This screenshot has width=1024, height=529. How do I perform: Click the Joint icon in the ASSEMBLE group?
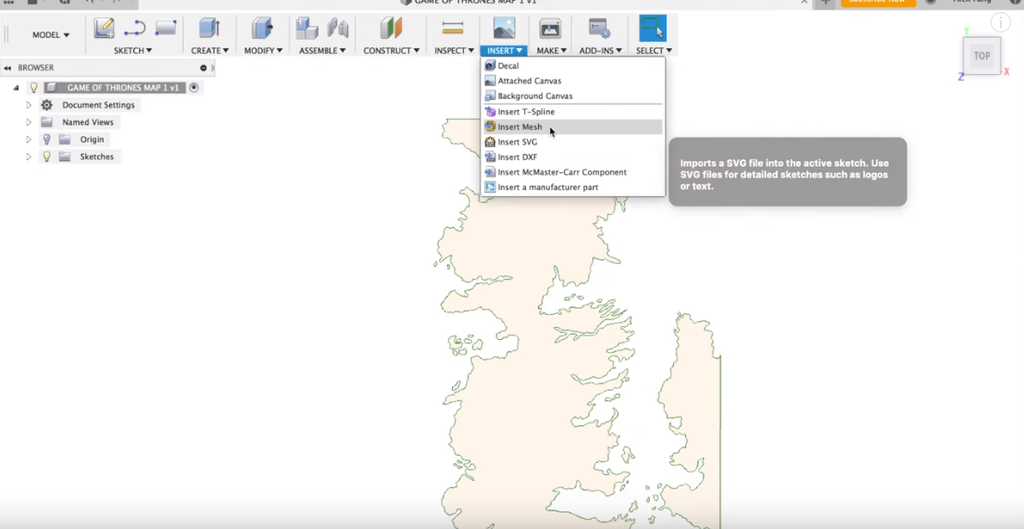click(x=338, y=29)
